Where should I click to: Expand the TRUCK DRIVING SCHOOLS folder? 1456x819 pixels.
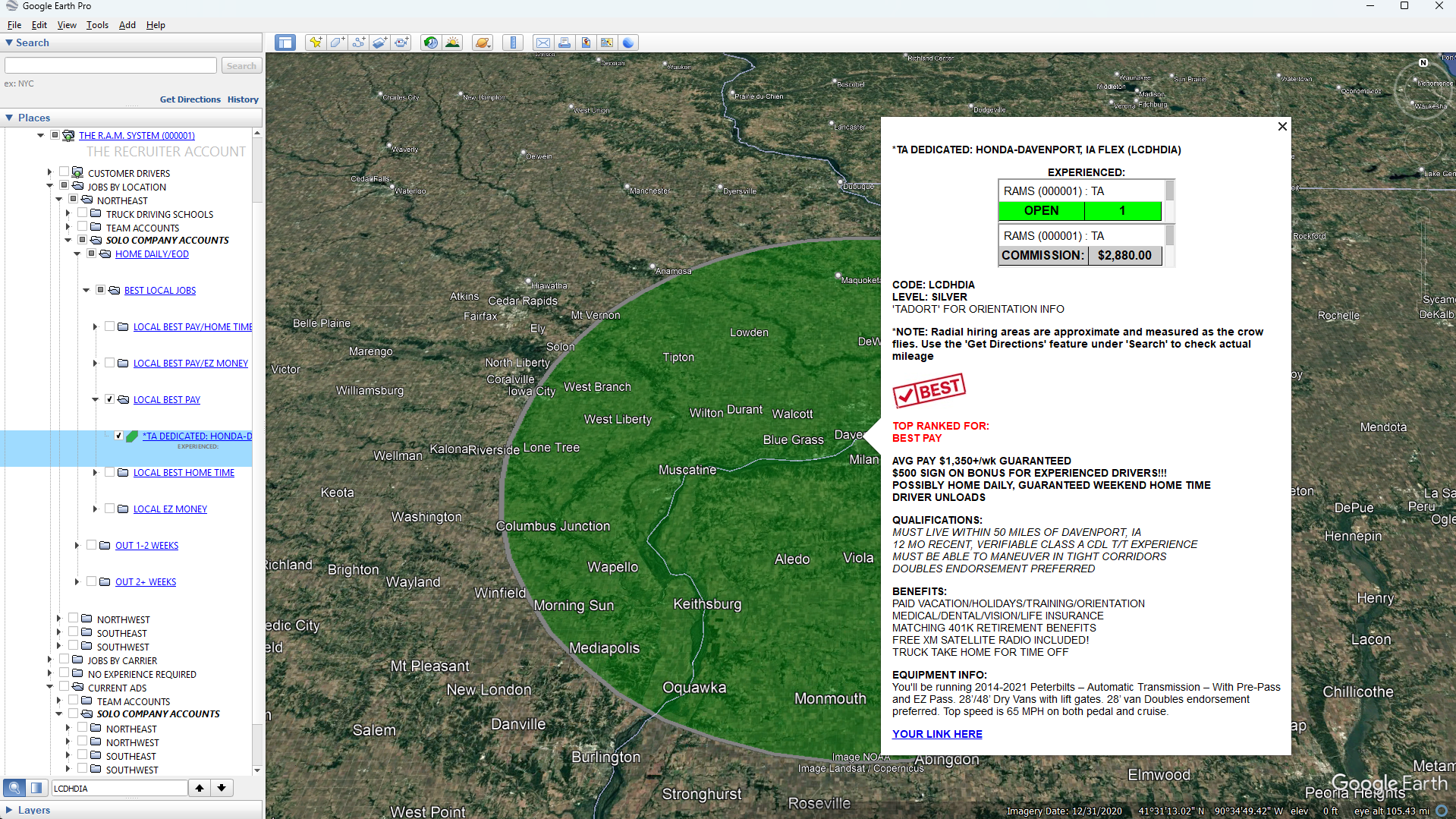68,214
